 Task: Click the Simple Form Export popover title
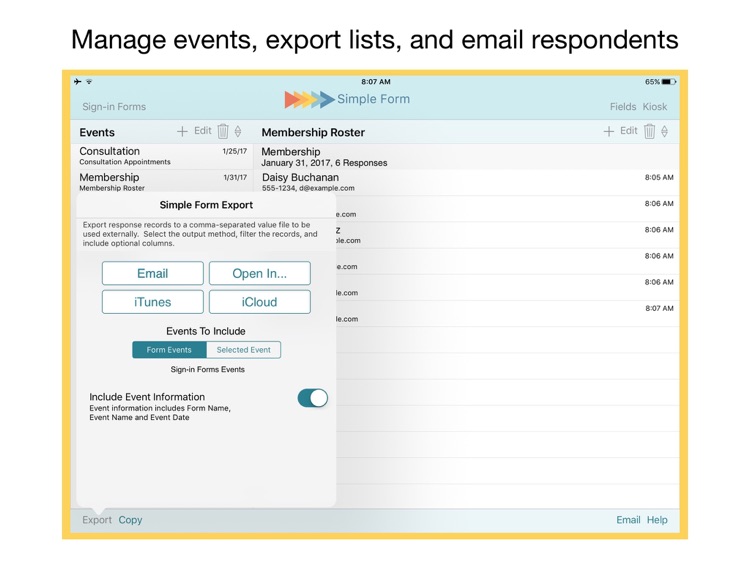206,205
